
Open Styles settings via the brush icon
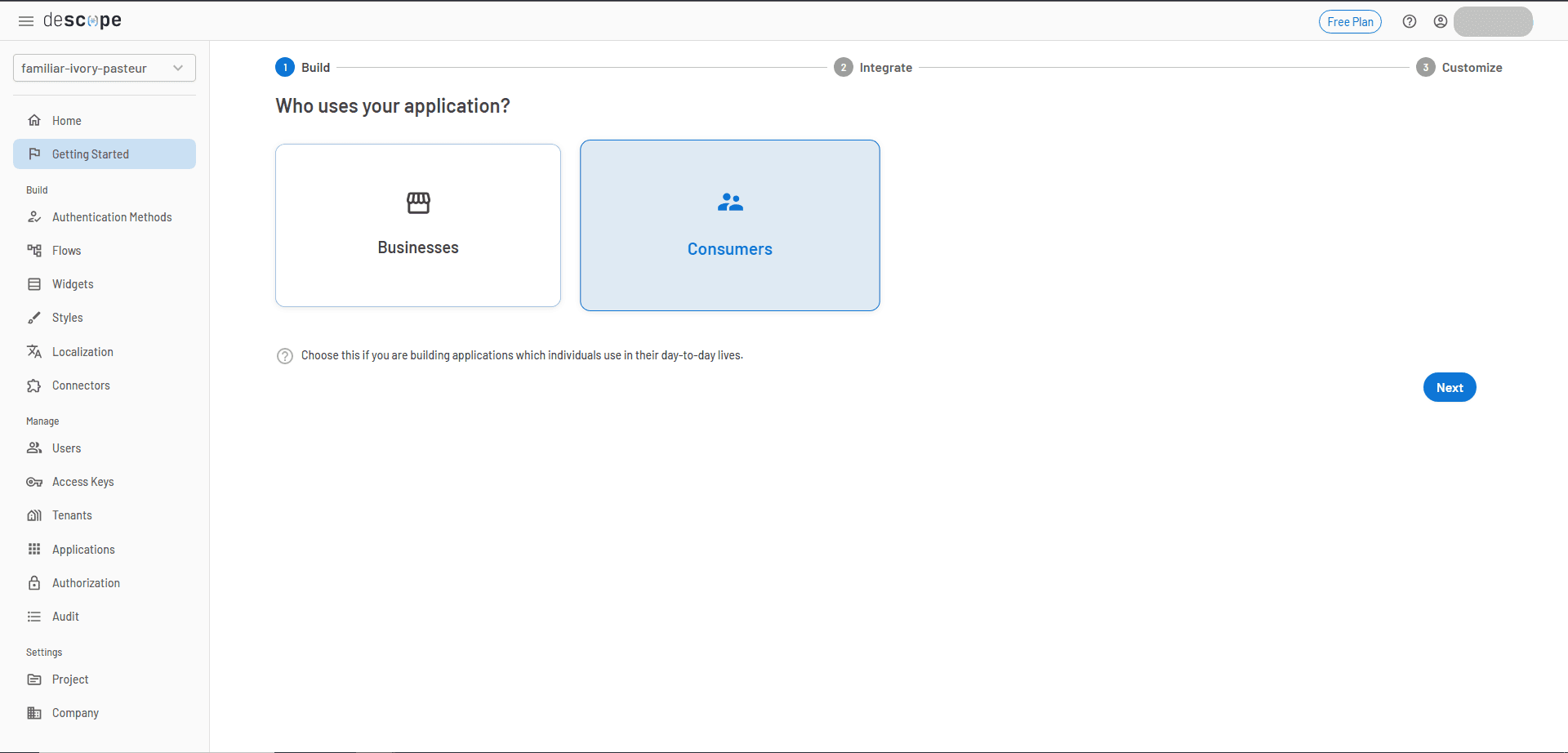[x=34, y=318]
